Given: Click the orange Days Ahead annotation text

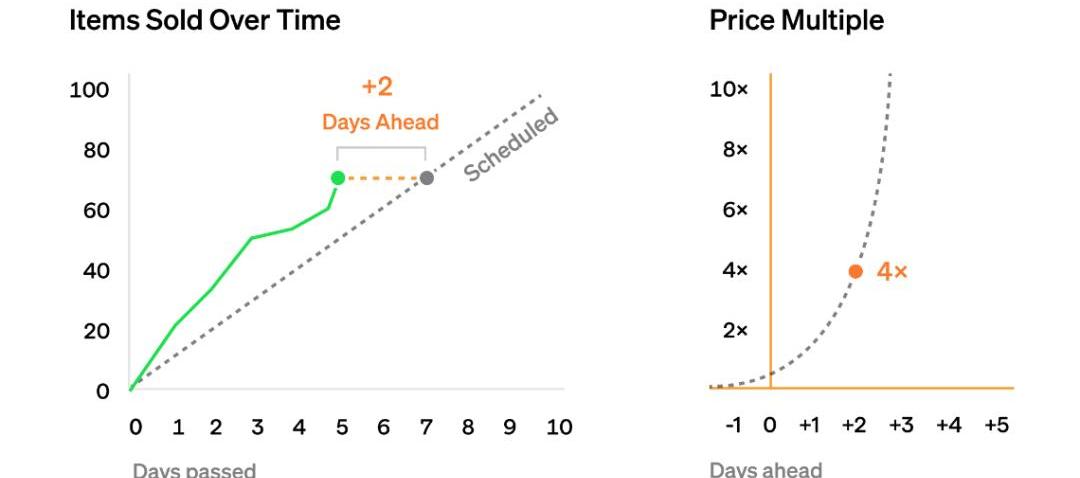Looking at the screenshot, I should coord(380,122).
